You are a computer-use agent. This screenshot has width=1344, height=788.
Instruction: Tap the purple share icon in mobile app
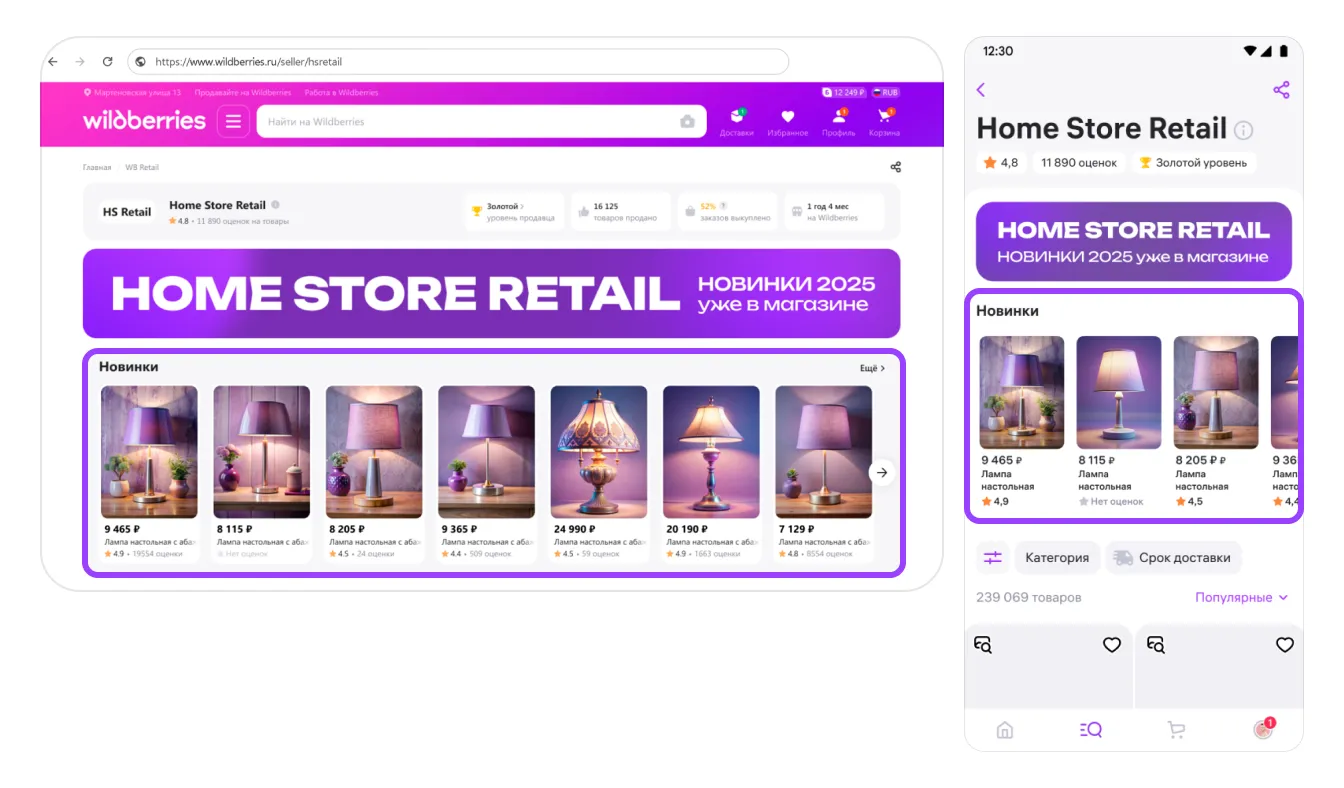[1281, 90]
